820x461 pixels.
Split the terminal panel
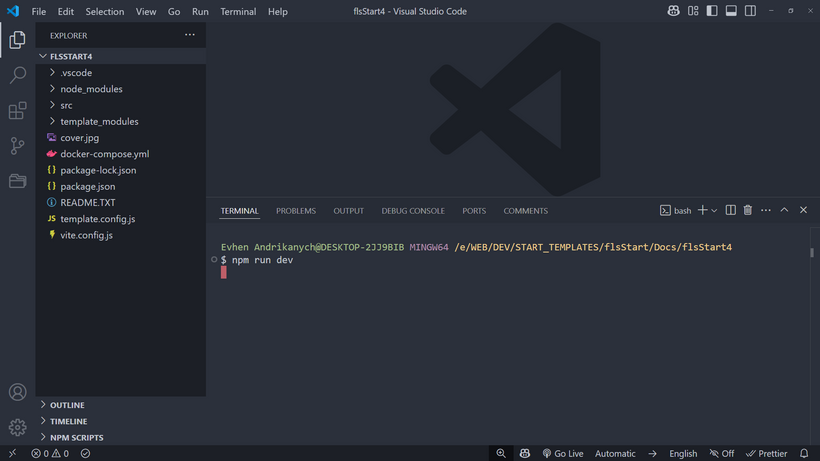click(730, 210)
